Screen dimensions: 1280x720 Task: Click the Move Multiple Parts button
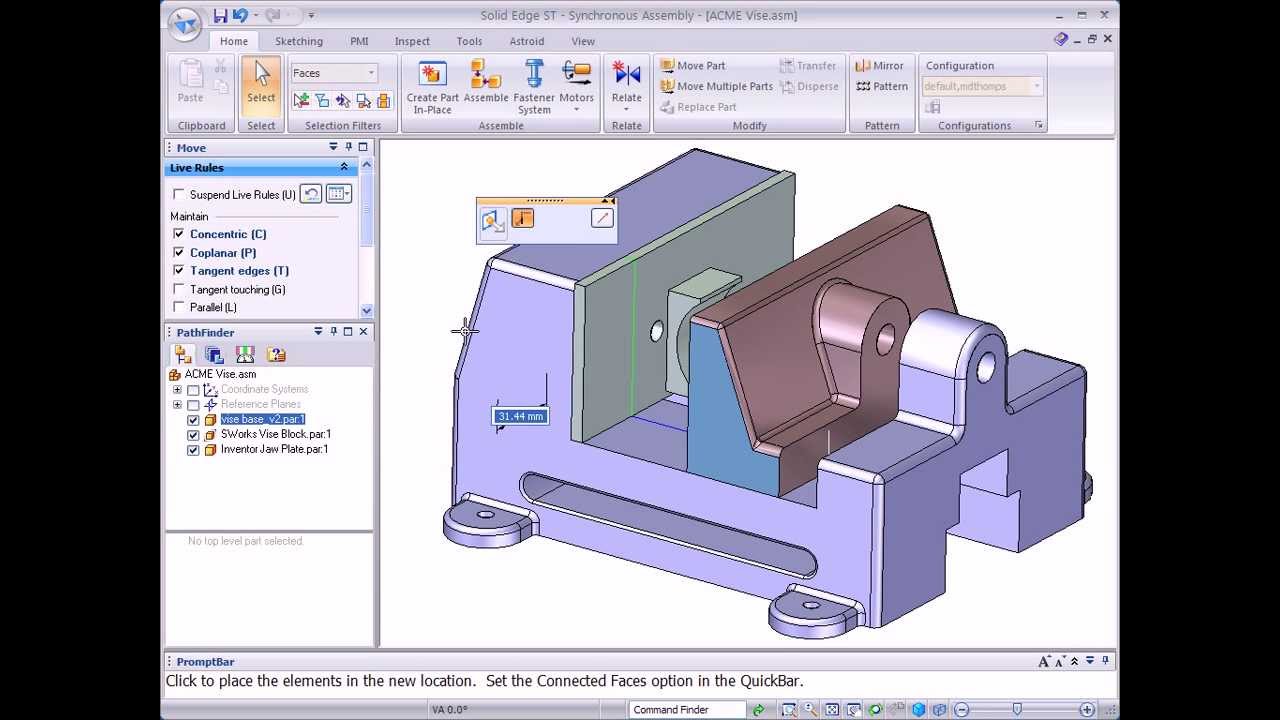[716, 86]
